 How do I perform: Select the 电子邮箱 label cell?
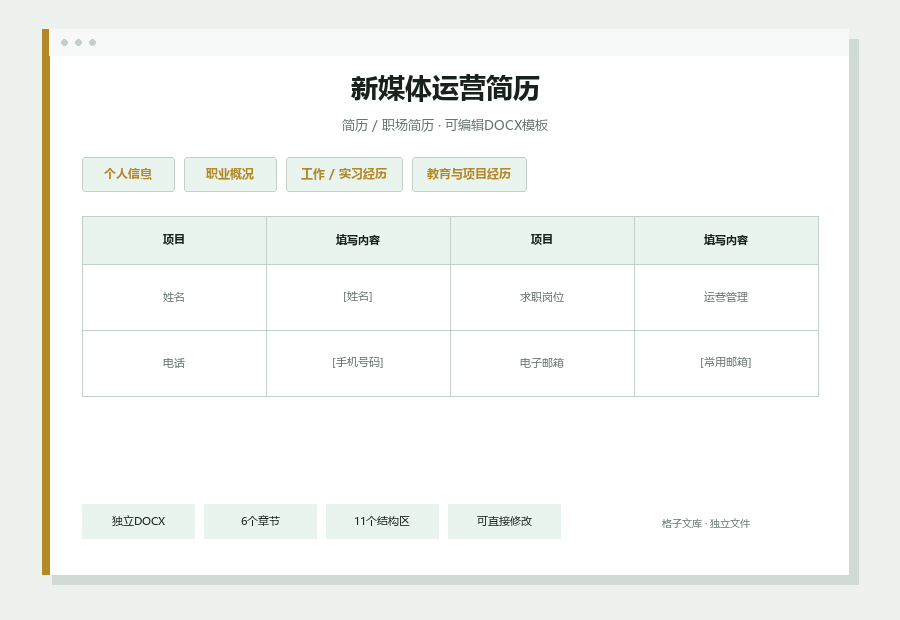coord(542,363)
